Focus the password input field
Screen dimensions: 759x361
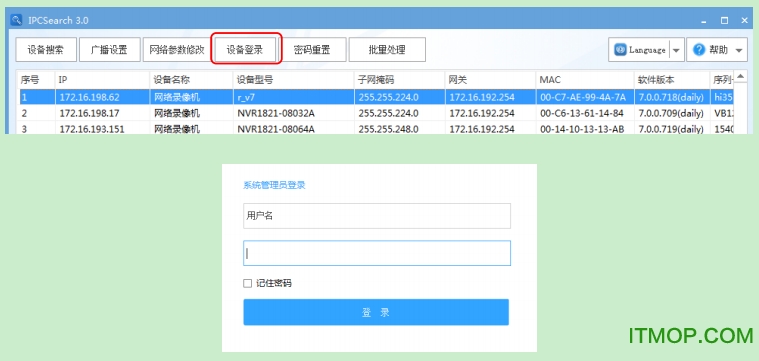tap(377, 253)
